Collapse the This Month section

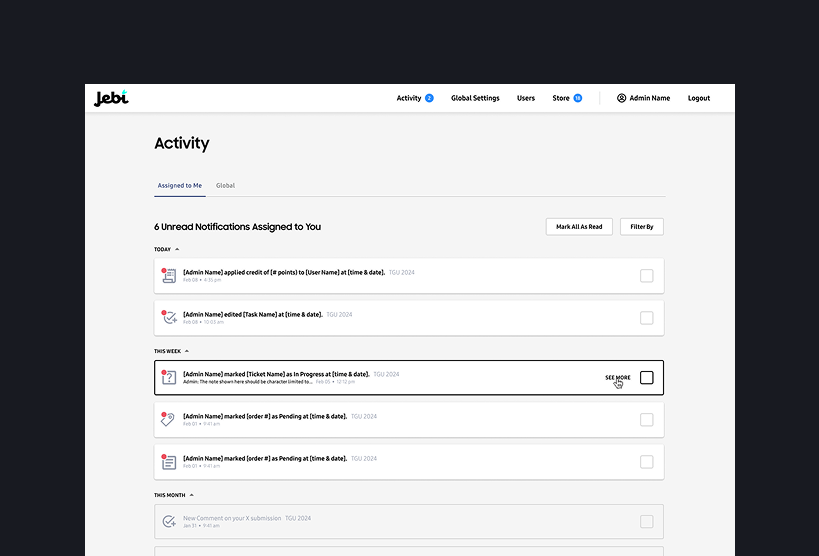pyautogui.click(x=191, y=495)
